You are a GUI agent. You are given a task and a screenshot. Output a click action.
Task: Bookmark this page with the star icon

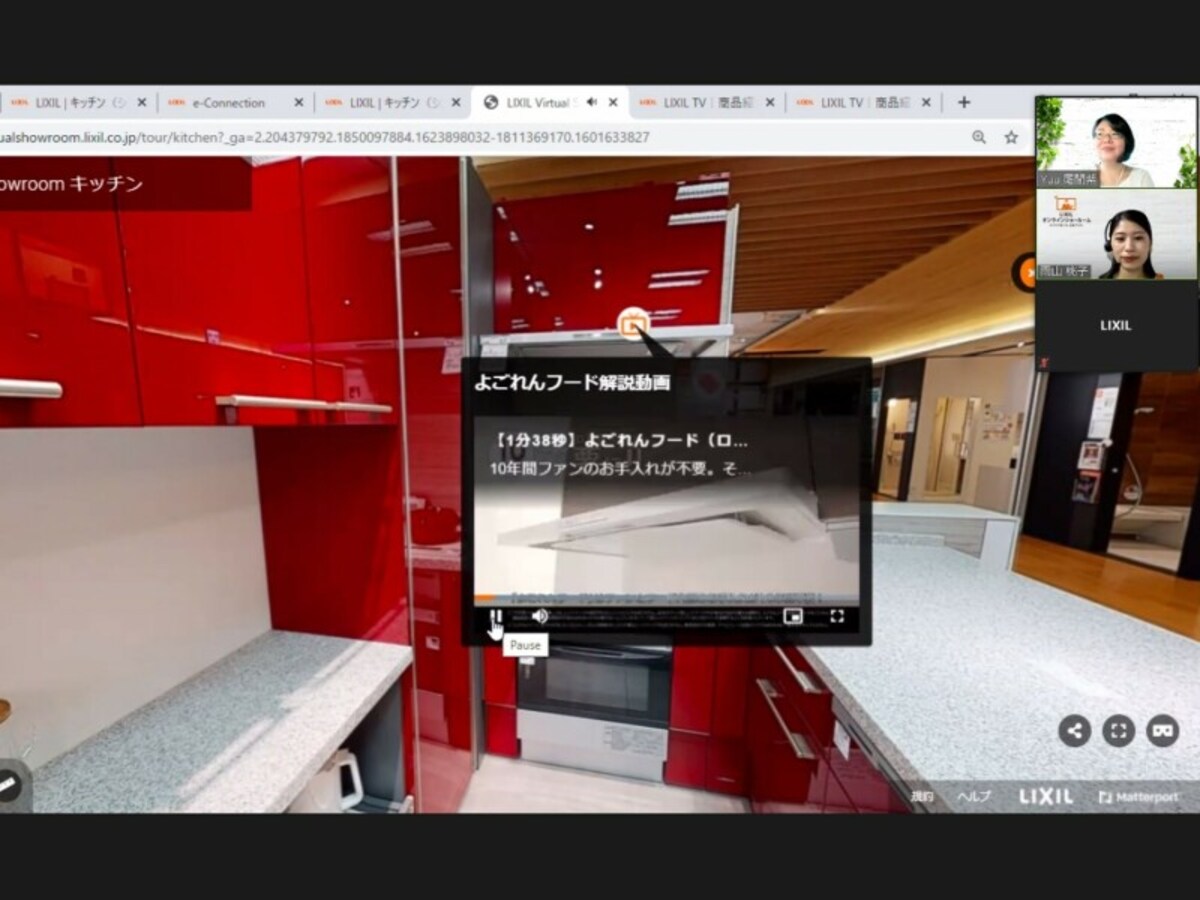1011,137
